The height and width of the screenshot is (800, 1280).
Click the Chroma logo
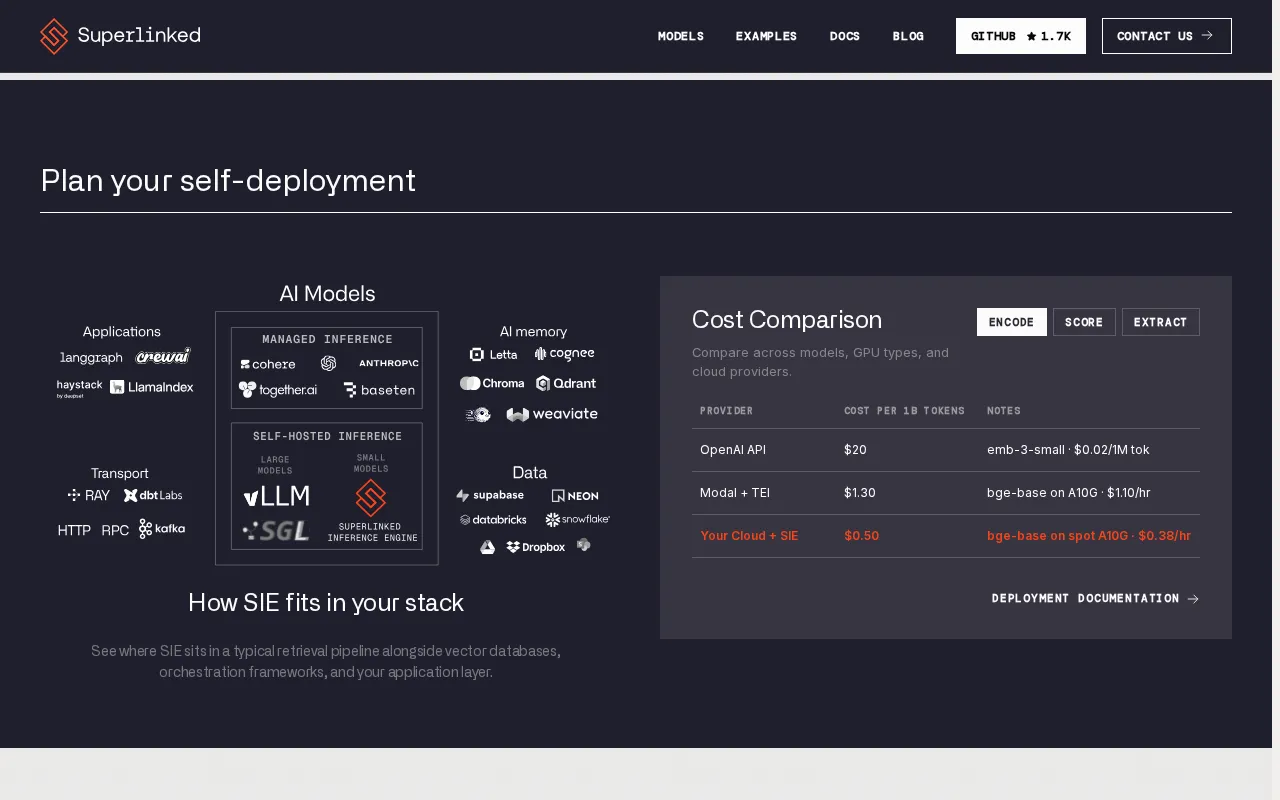(x=492, y=383)
